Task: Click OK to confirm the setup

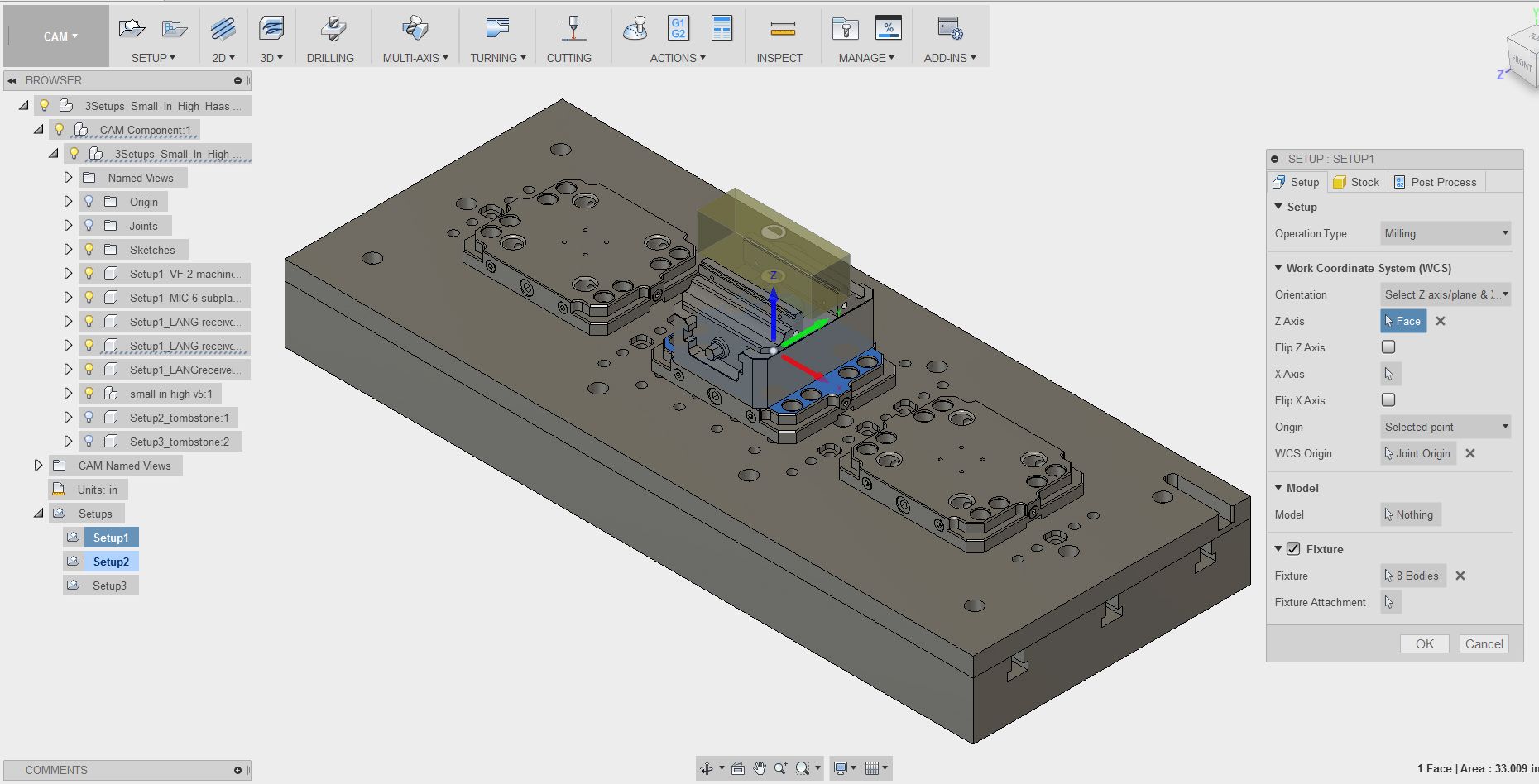Action: [x=1424, y=643]
